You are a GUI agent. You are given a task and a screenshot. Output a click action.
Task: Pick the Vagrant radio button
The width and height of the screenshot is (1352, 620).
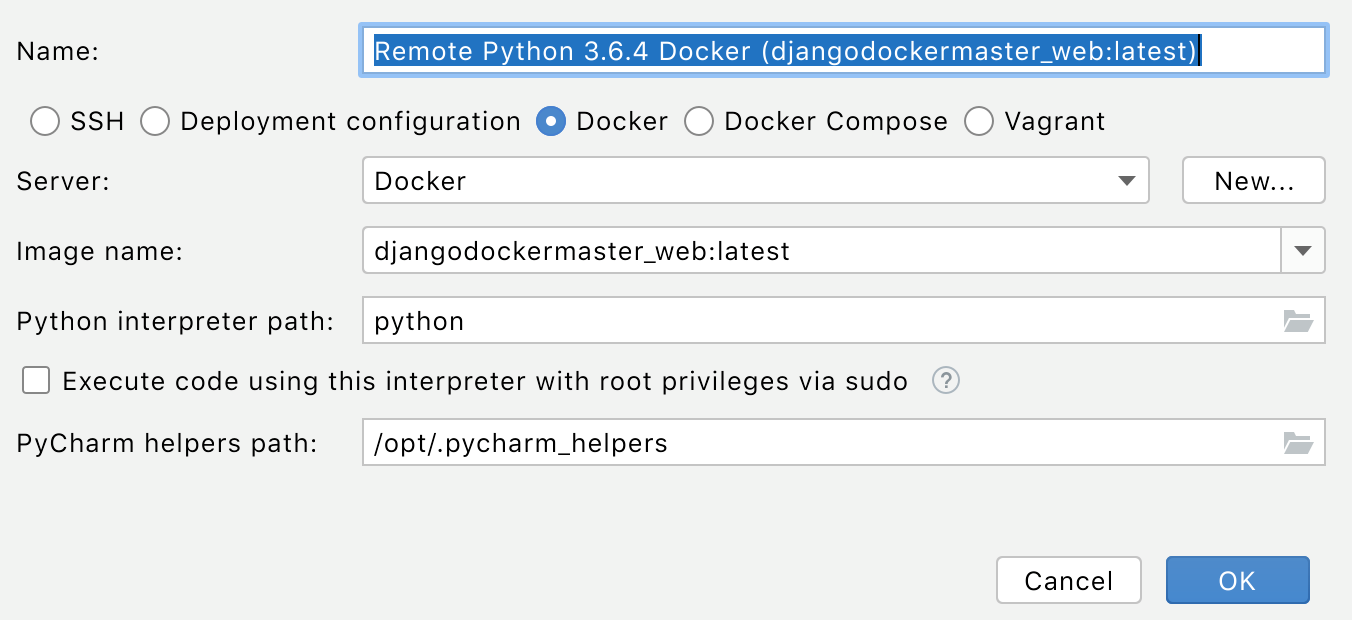point(979,122)
